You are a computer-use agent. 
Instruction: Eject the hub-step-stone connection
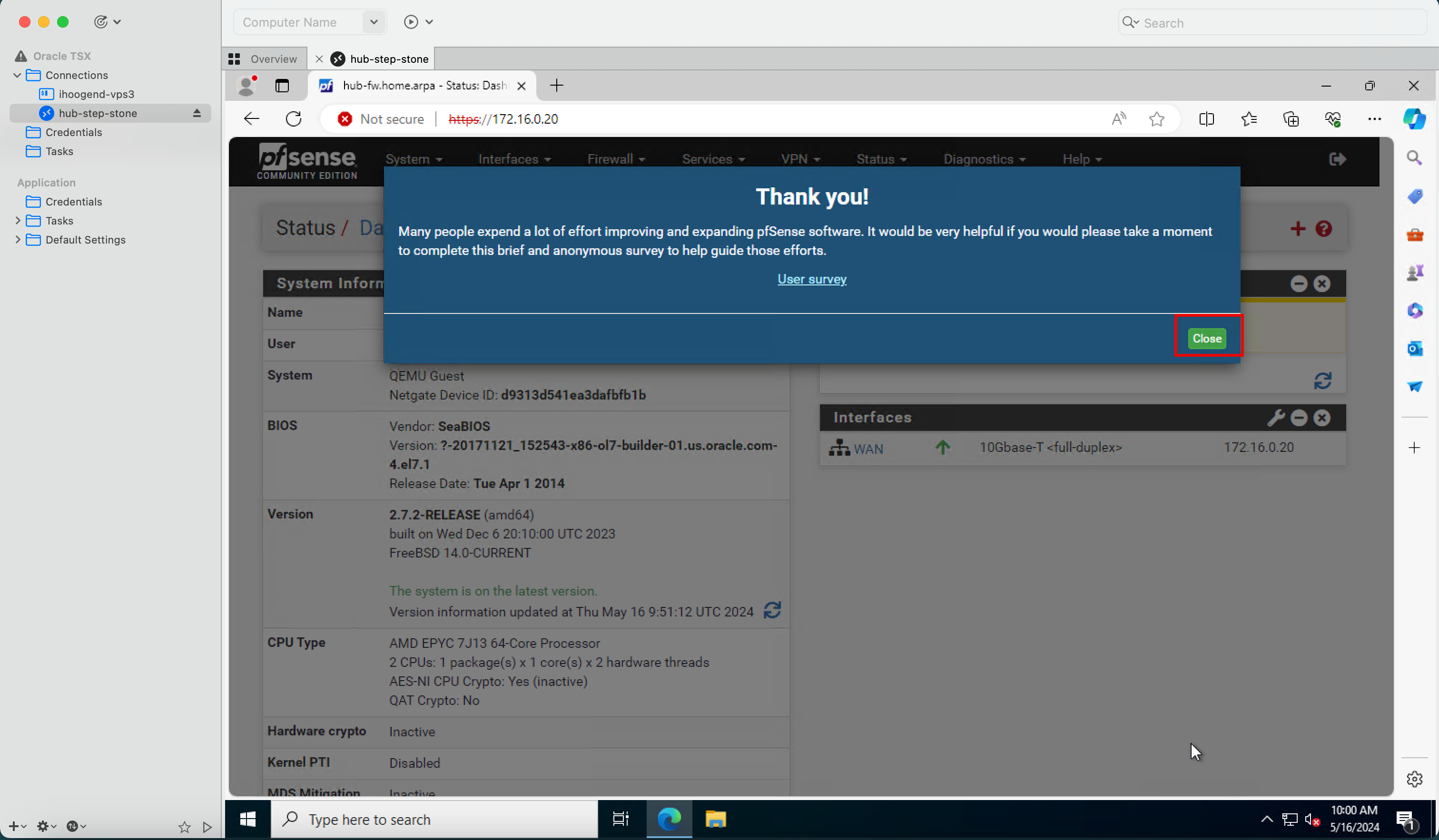coord(197,113)
